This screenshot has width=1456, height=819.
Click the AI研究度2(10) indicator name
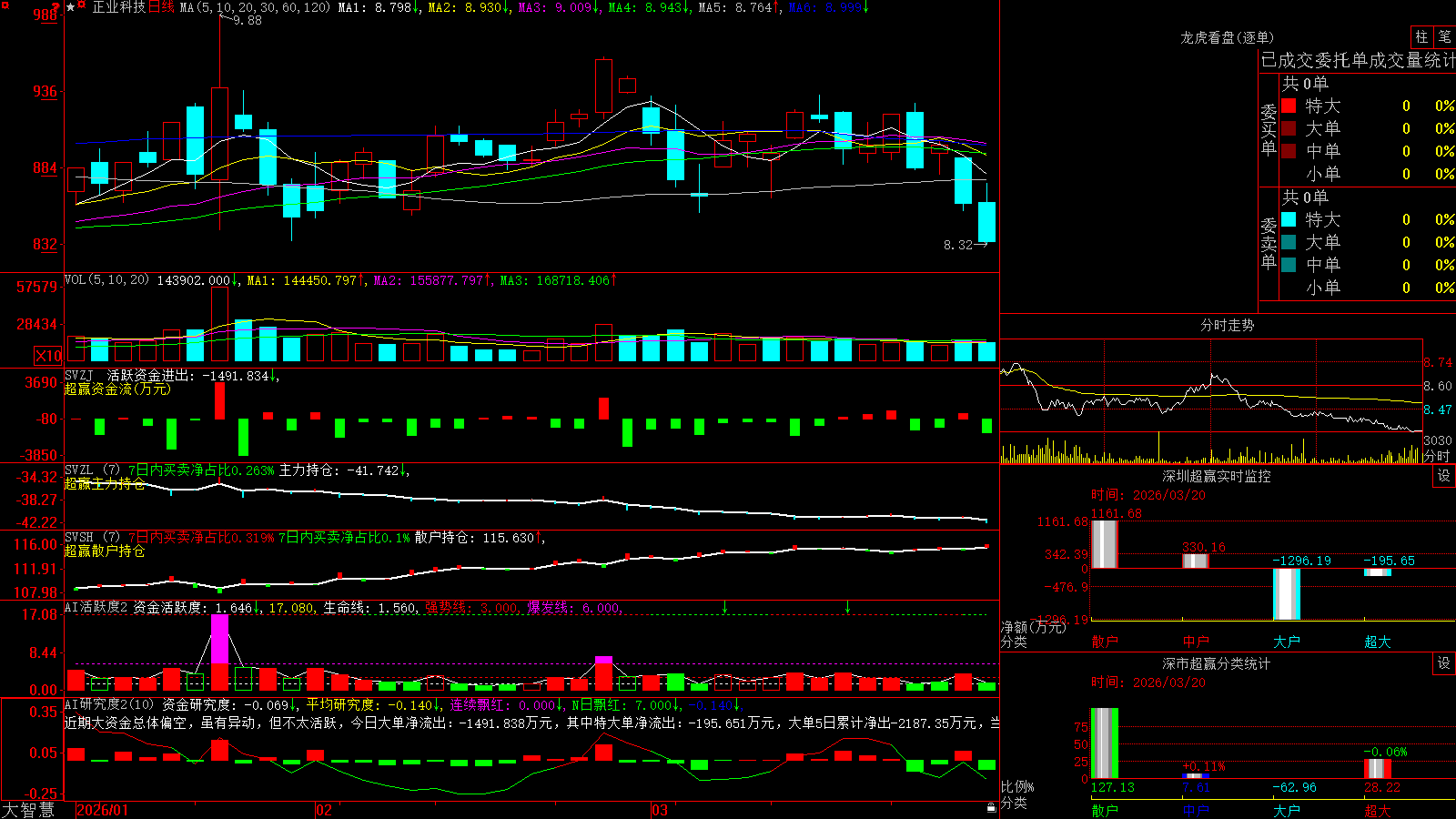109,704
